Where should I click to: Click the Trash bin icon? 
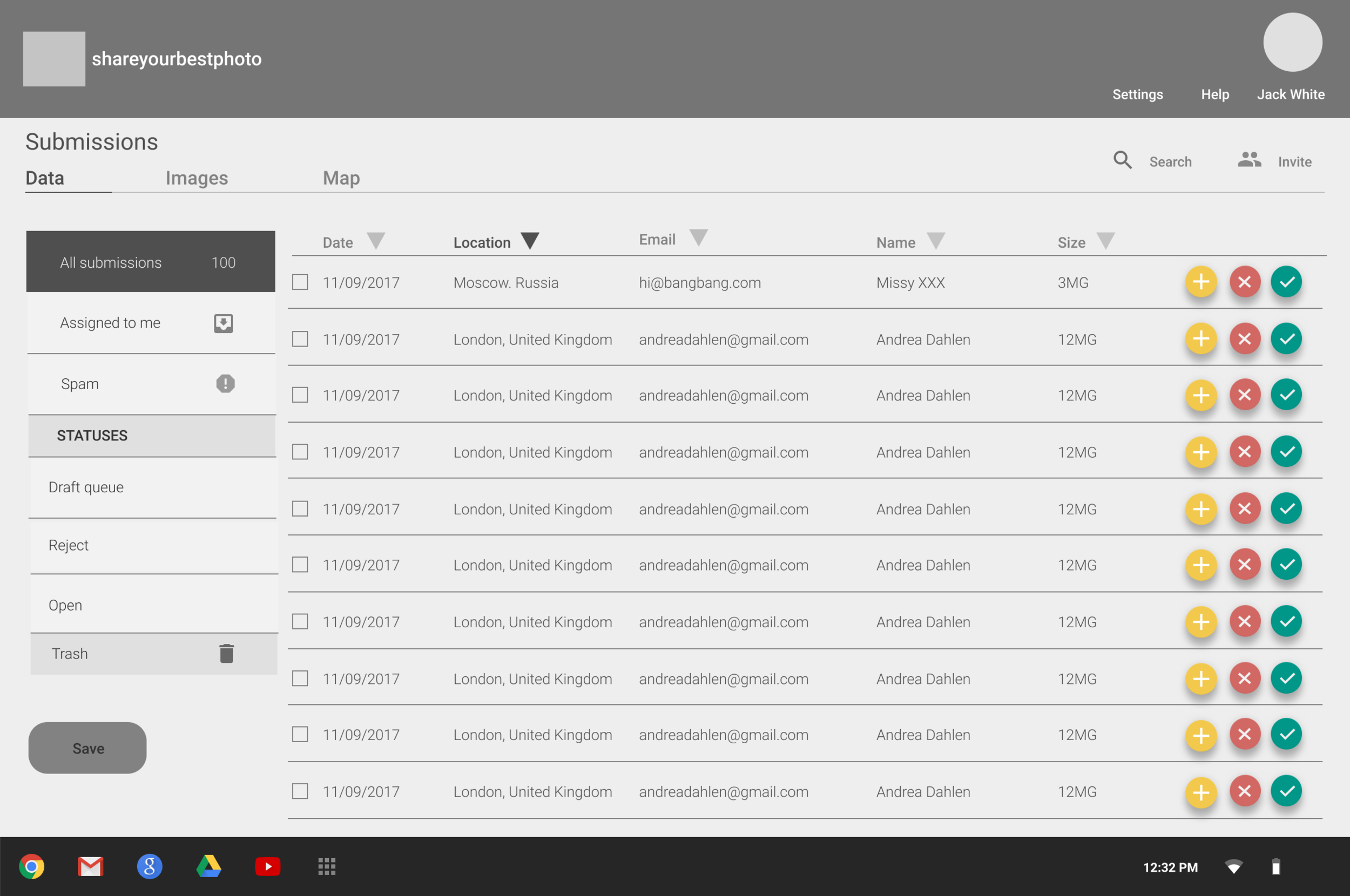pos(226,653)
